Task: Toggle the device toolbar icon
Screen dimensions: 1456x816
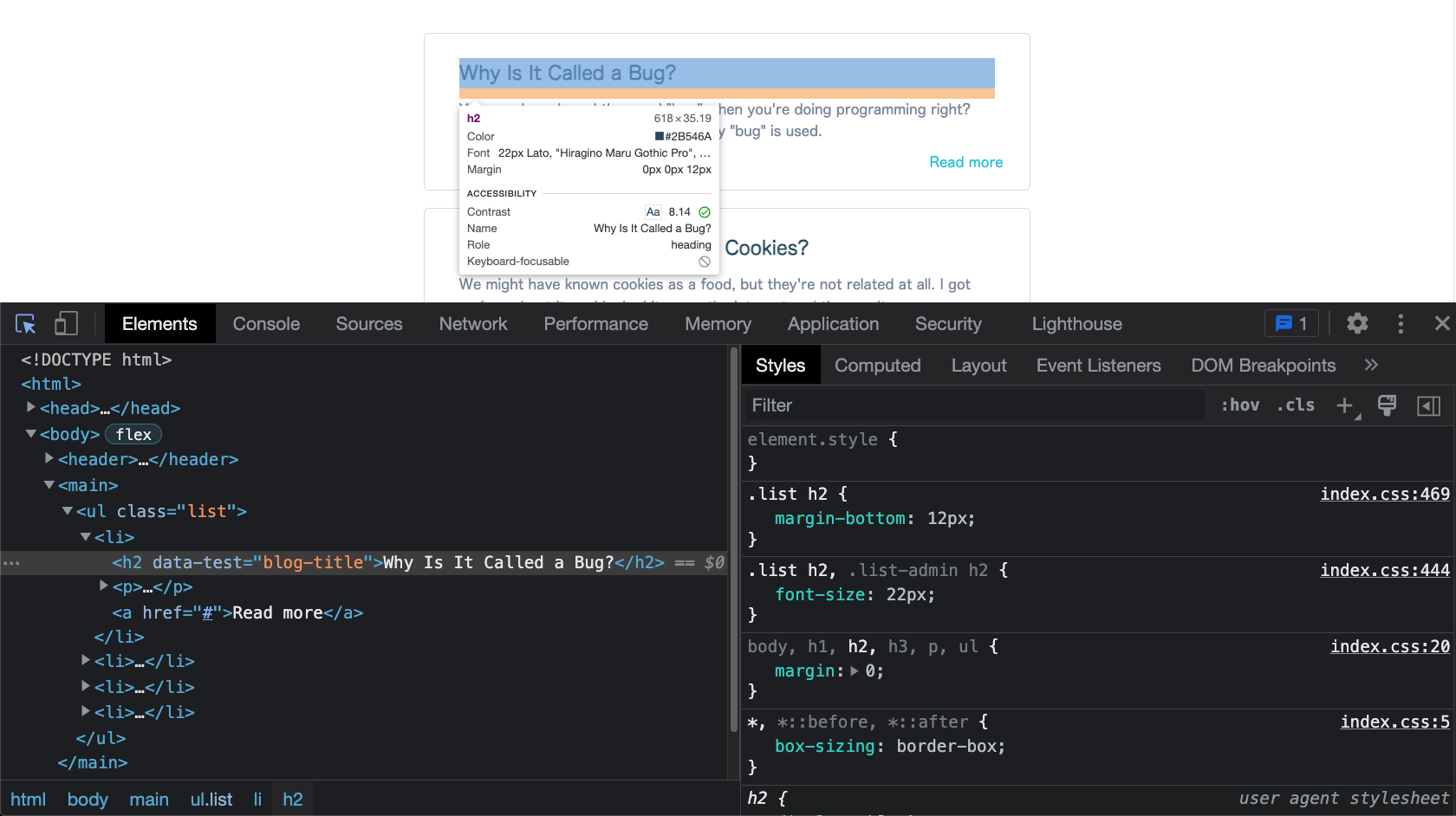Action: point(66,324)
